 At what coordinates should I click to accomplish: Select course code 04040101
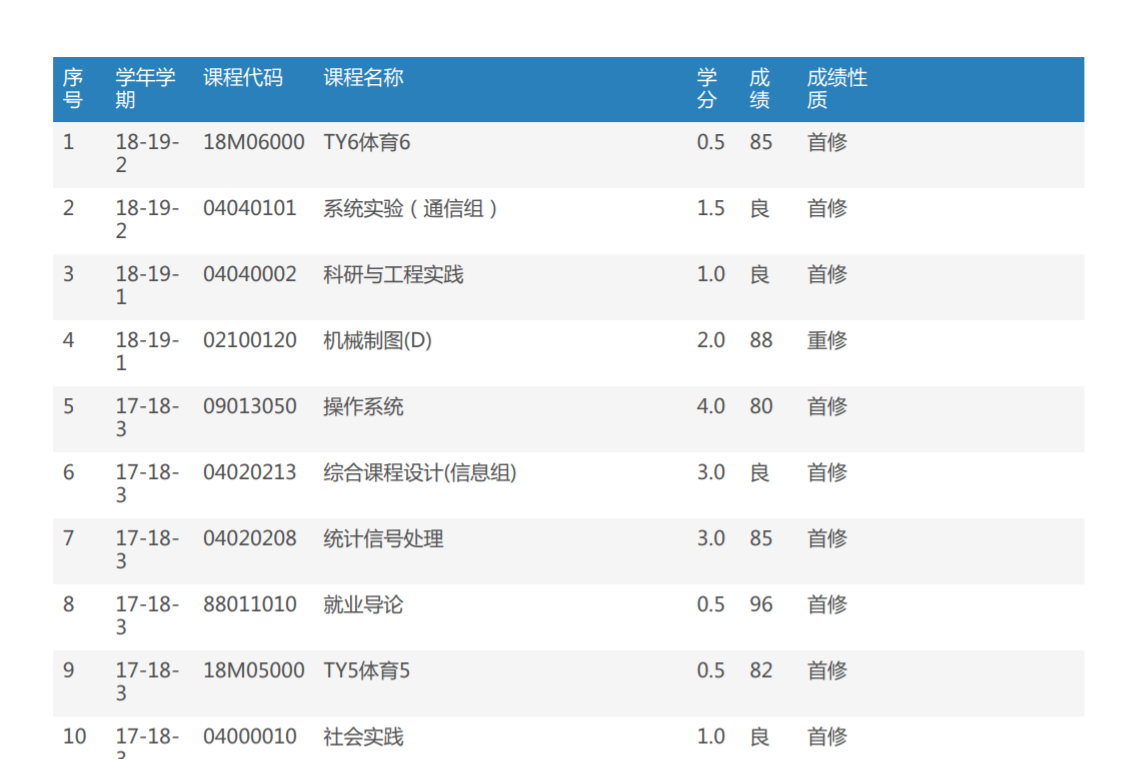(x=250, y=208)
